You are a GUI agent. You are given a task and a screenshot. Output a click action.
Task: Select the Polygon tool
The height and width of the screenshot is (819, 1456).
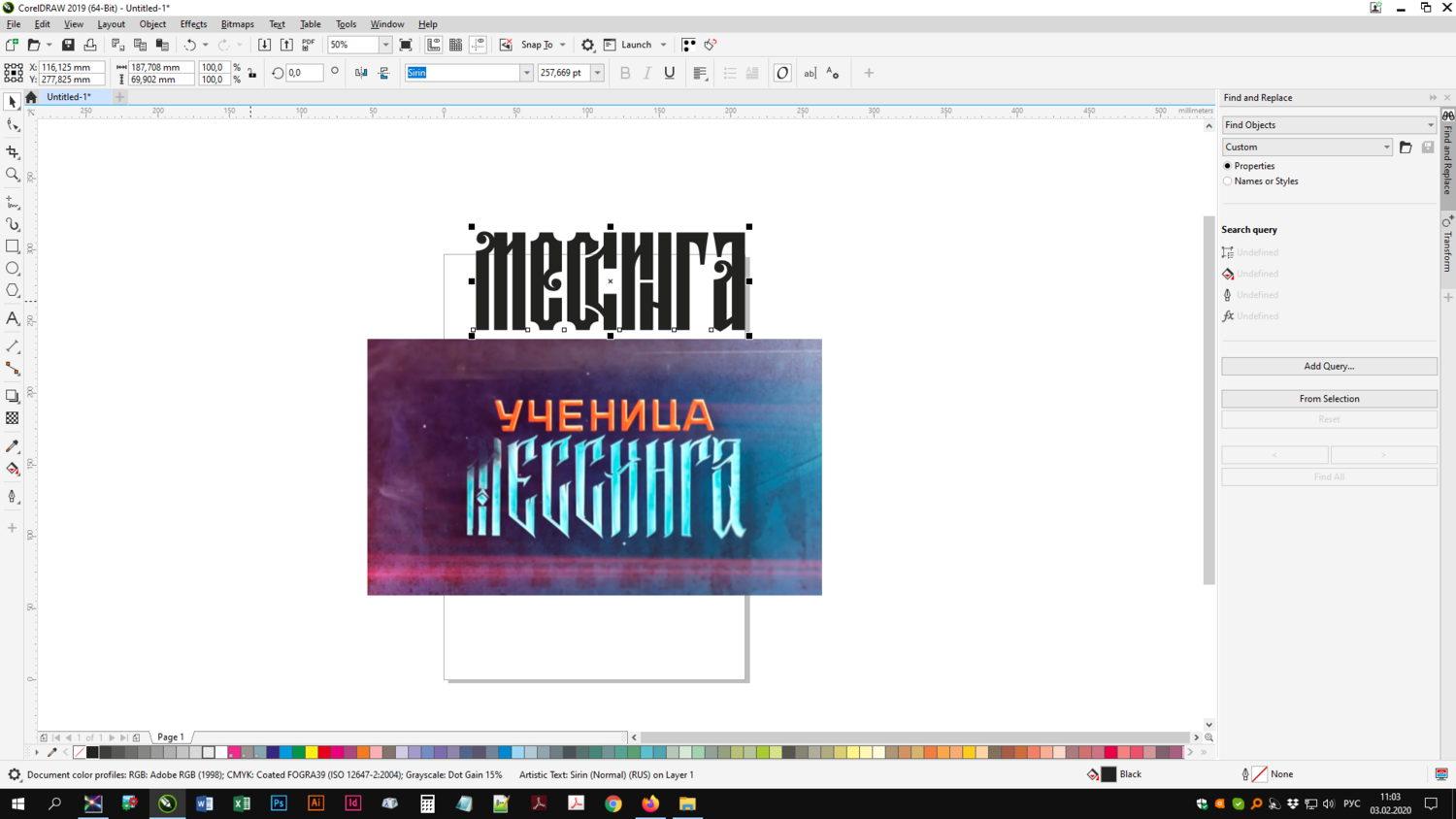pyautogui.click(x=13, y=291)
